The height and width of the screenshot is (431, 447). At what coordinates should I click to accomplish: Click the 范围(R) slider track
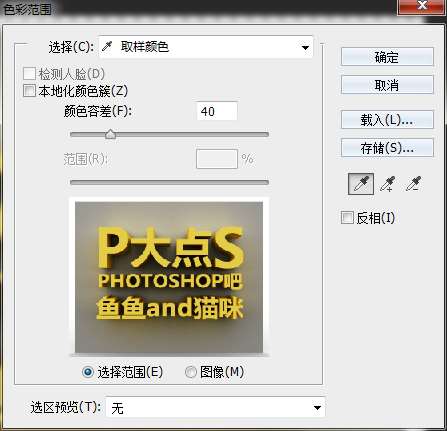(x=169, y=182)
